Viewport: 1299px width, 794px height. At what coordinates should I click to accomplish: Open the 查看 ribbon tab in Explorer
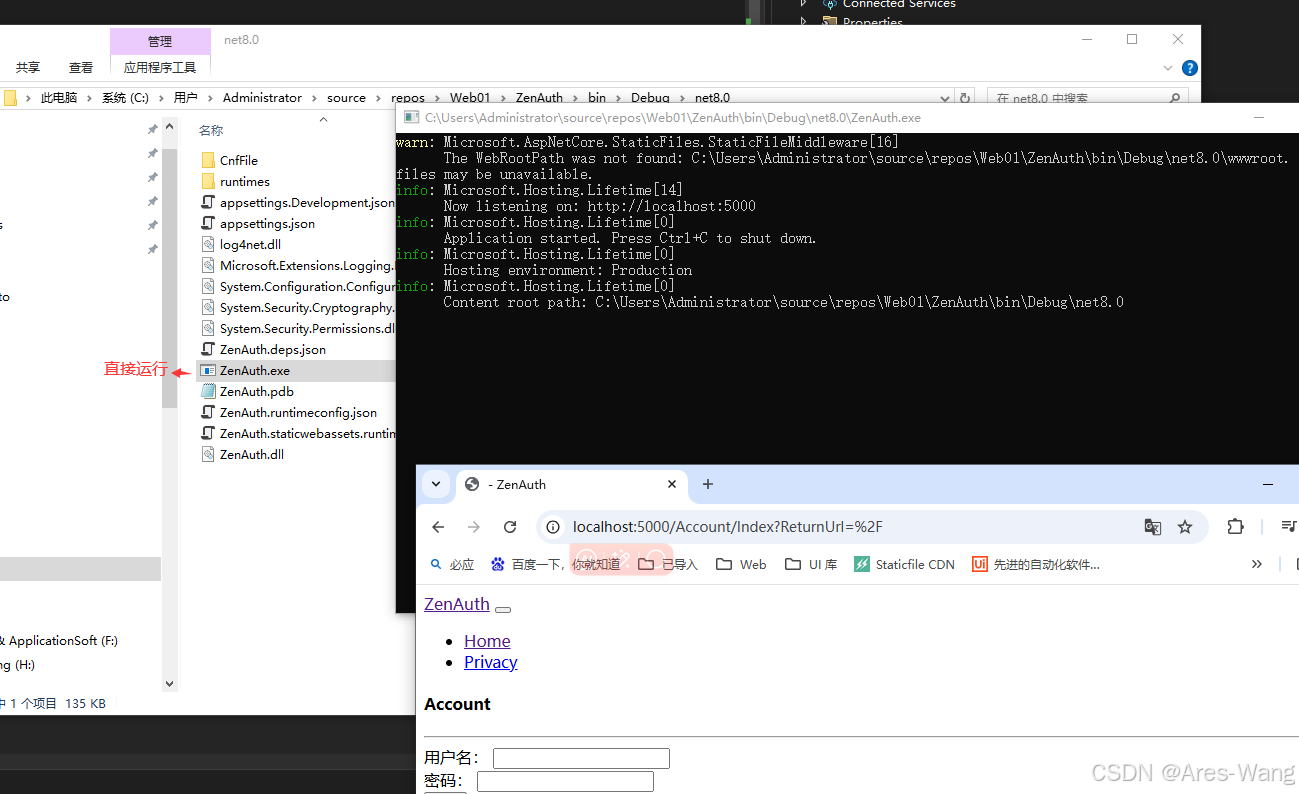(81, 68)
